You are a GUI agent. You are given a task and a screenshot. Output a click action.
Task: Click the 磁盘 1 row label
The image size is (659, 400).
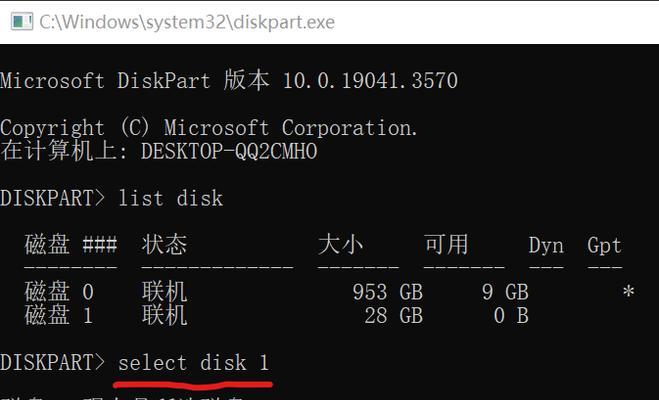point(59,315)
